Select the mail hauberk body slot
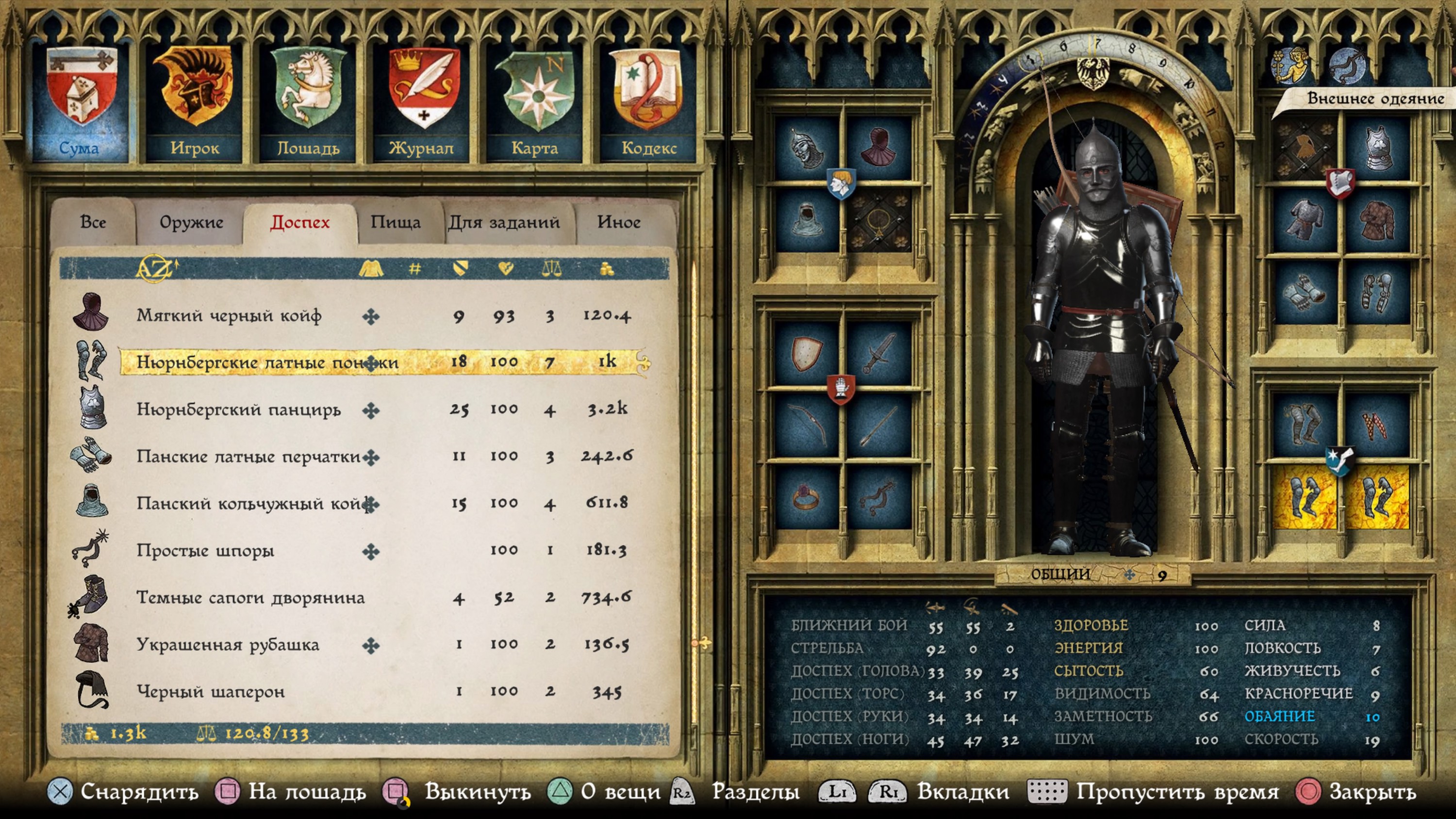Image resolution: width=1456 pixels, height=819 pixels. pyautogui.click(x=1305, y=220)
